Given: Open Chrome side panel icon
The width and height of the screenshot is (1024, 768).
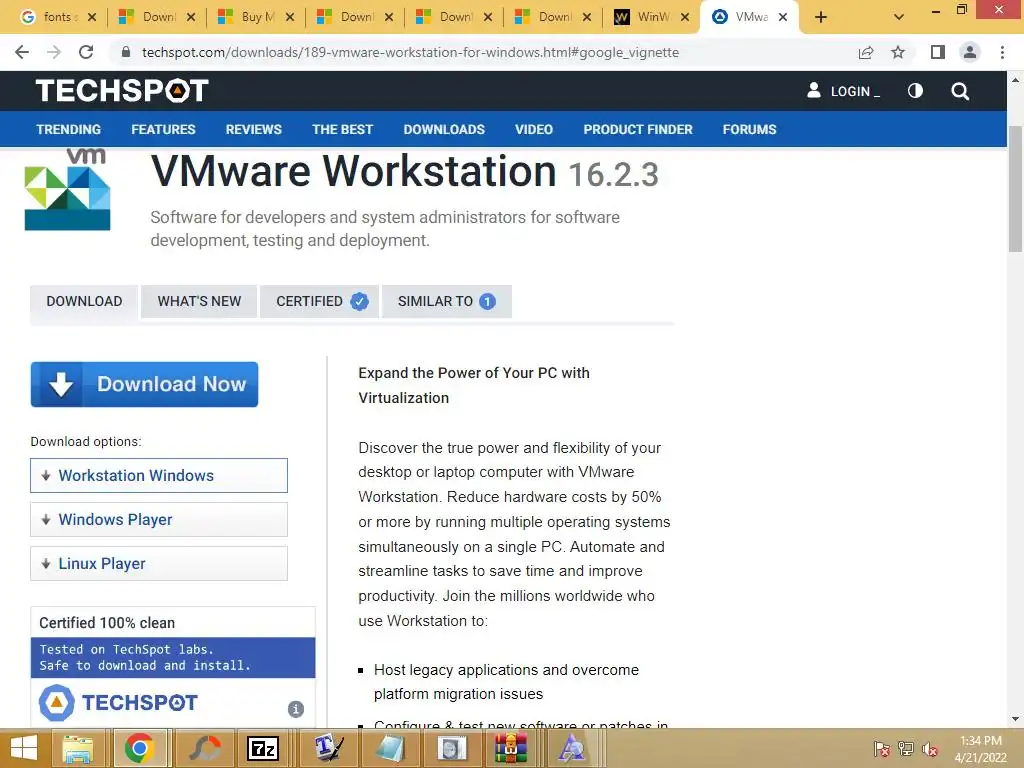Looking at the screenshot, I should pos(938,52).
